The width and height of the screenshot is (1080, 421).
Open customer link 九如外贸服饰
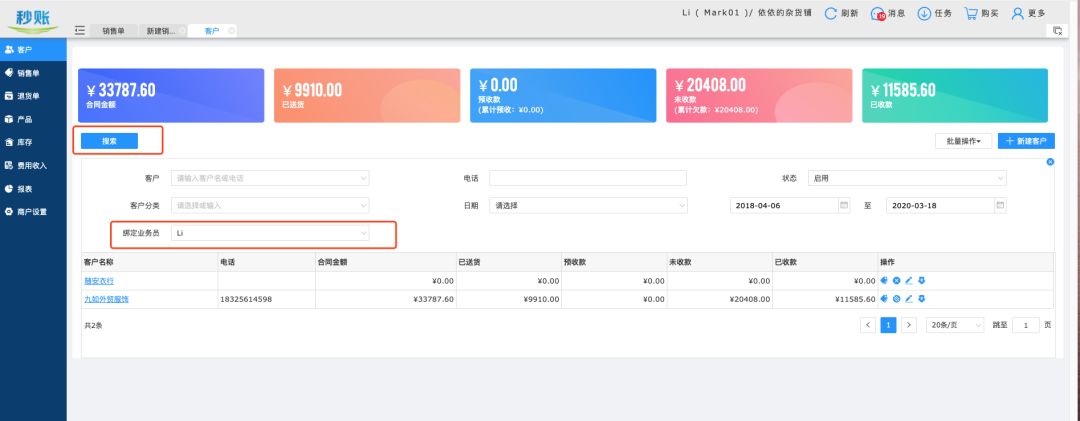coord(107,300)
